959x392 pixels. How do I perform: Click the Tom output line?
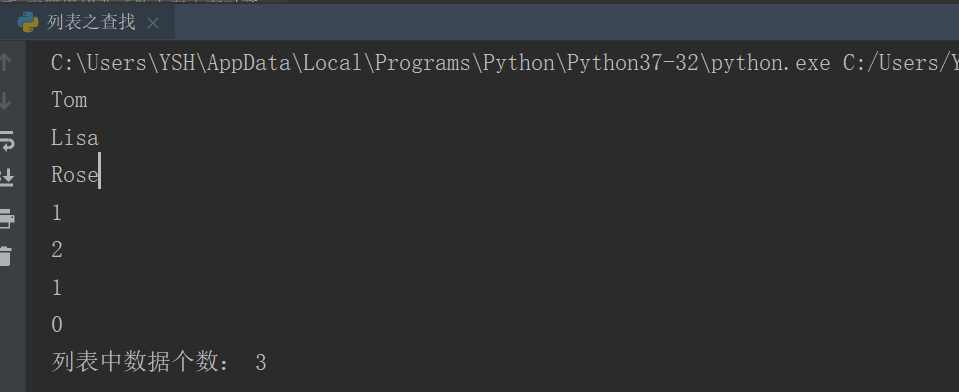click(69, 100)
